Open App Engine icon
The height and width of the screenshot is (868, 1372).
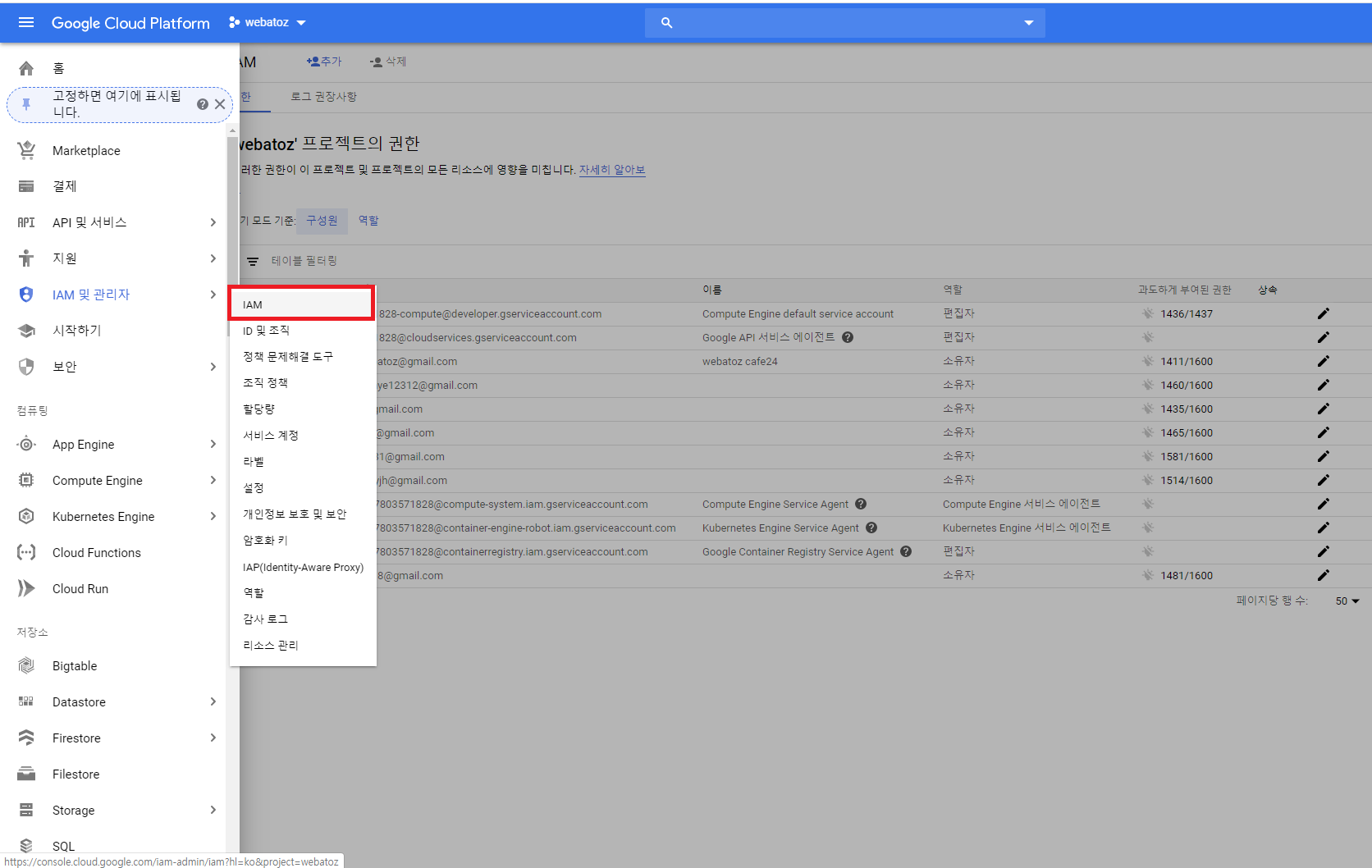click(x=26, y=444)
